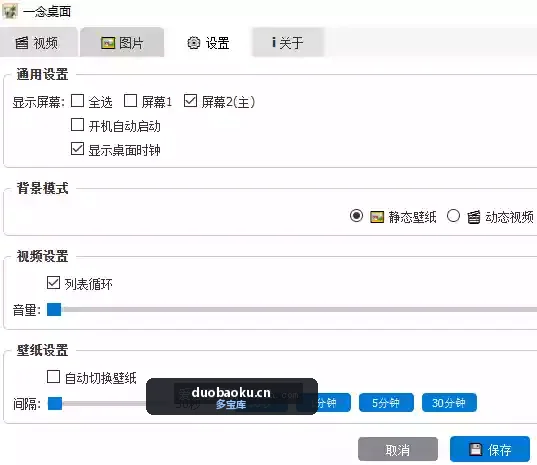
Task: Click the 间隔 slider handle
Action: point(55,403)
